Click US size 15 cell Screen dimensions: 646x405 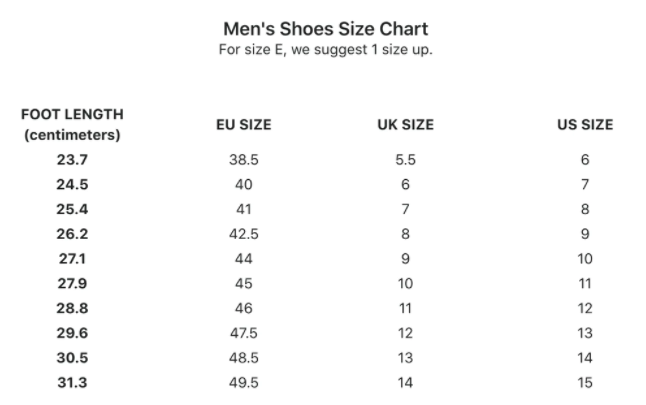[585, 382]
